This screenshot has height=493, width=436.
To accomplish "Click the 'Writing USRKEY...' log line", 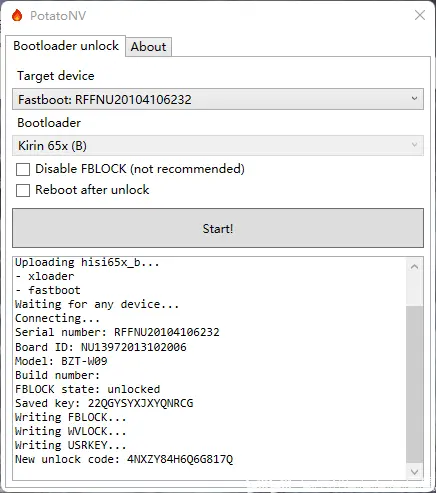I will [x=71, y=445].
